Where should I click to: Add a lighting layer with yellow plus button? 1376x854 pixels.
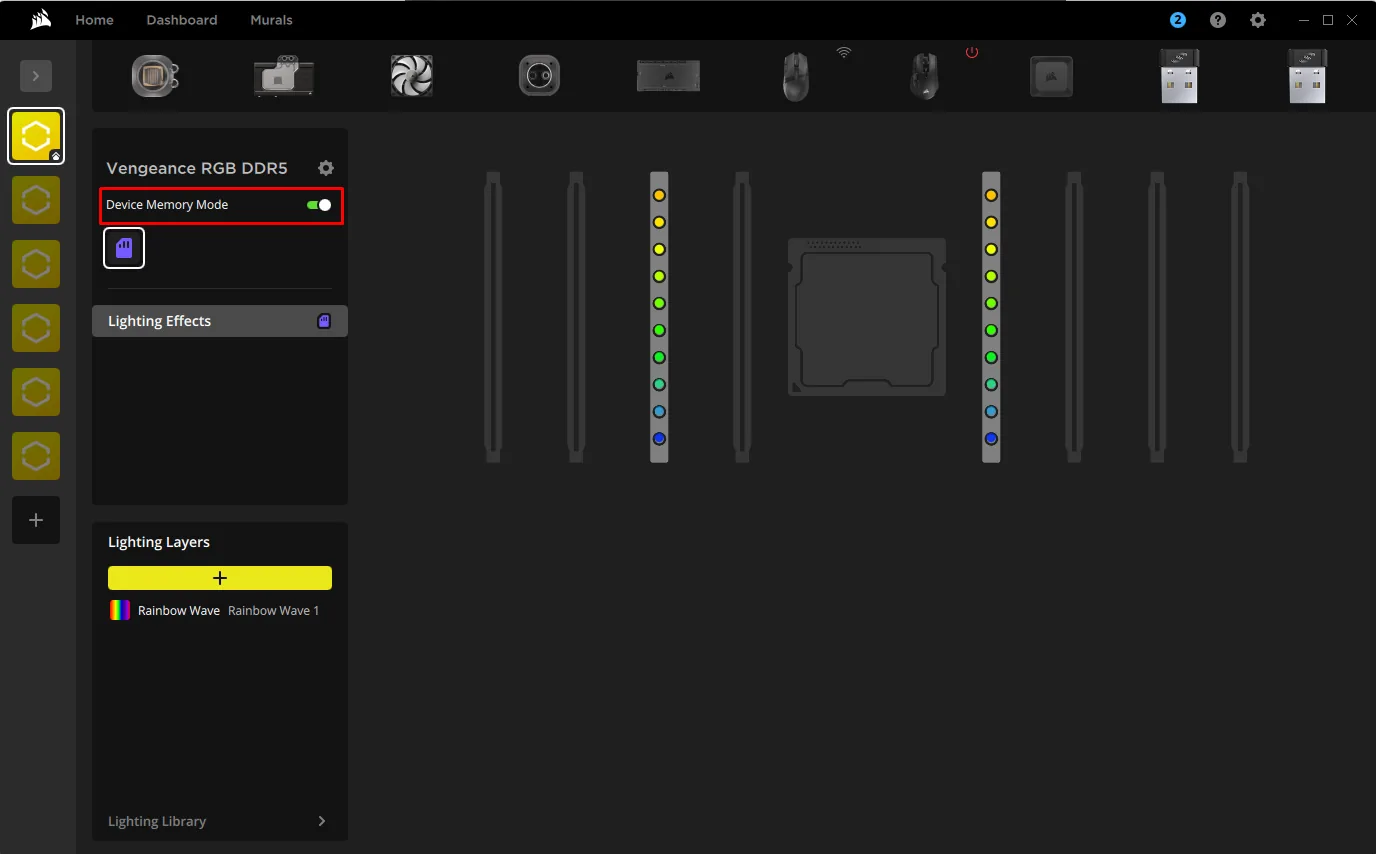coord(220,578)
